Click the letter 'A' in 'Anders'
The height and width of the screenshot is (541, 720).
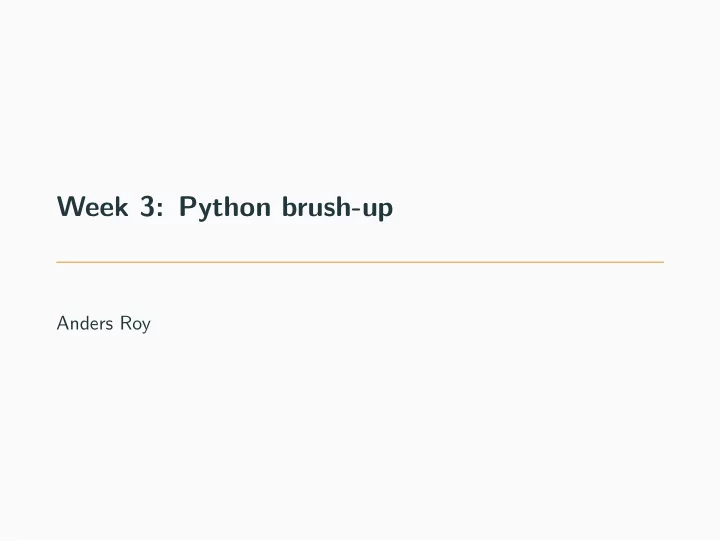(x=62, y=323)
